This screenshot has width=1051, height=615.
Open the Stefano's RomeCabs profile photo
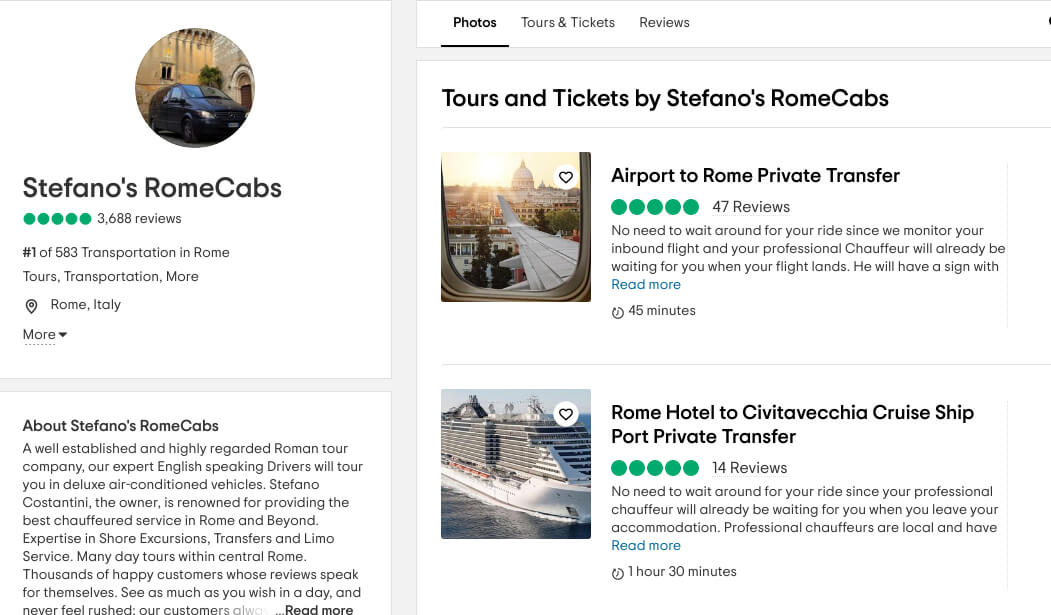195,88
